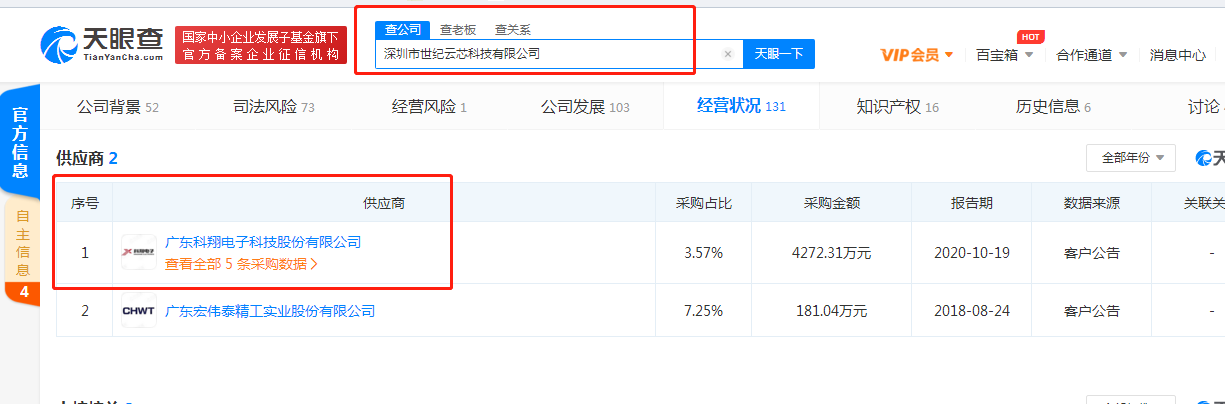The image size is (1225, 404).
Task: Click the 报告期 column header
Action: click(x=972, y=203)
